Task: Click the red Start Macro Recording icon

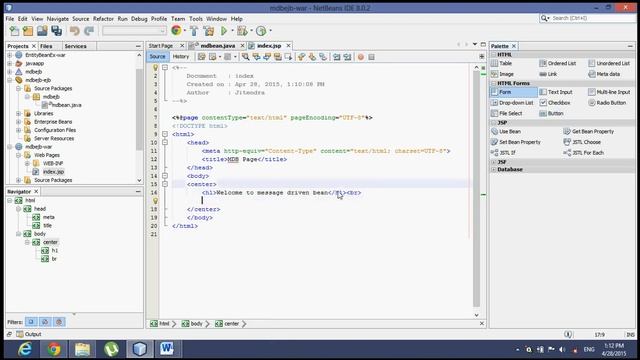Action: pos(360,57)
